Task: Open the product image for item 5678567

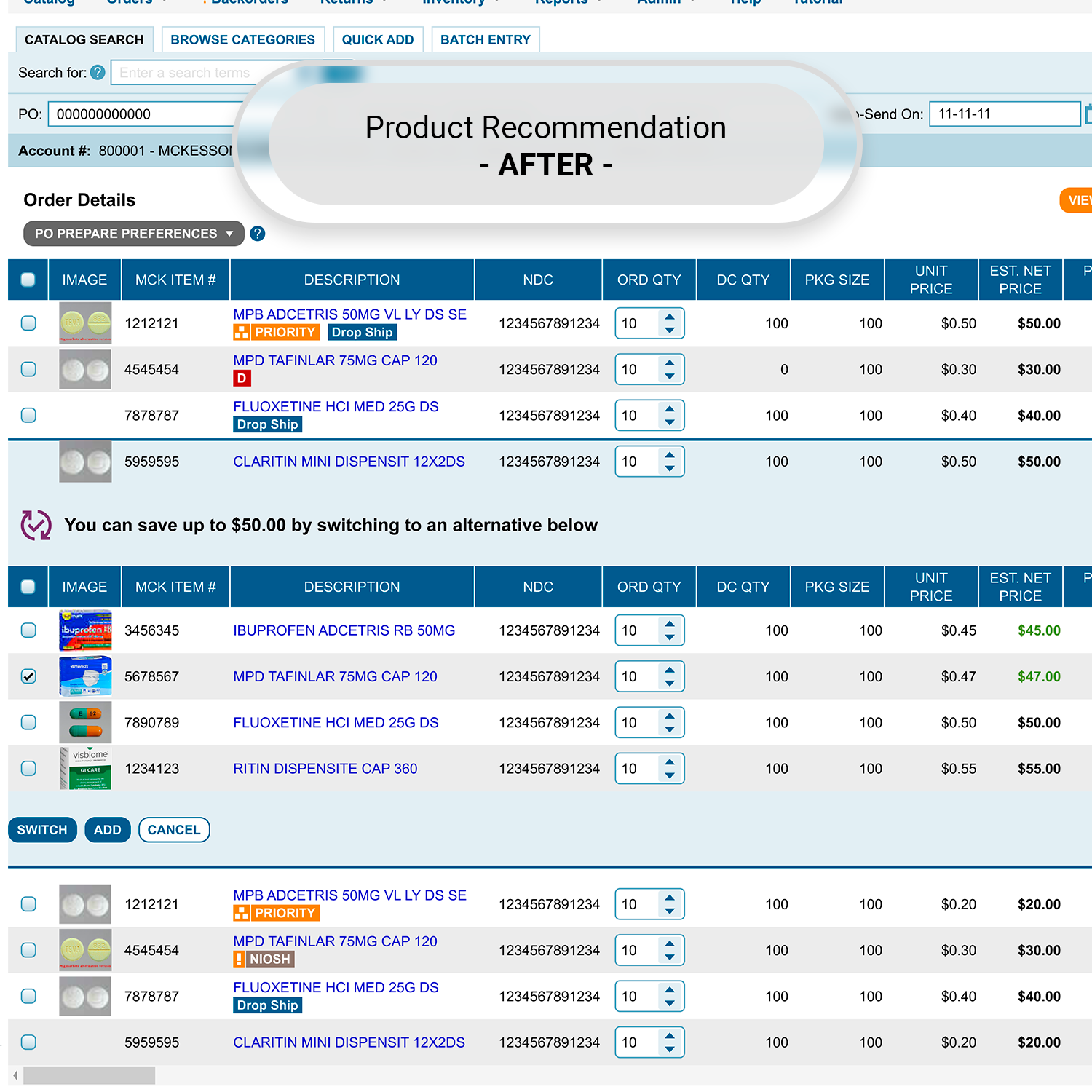Action: [85, 676]
